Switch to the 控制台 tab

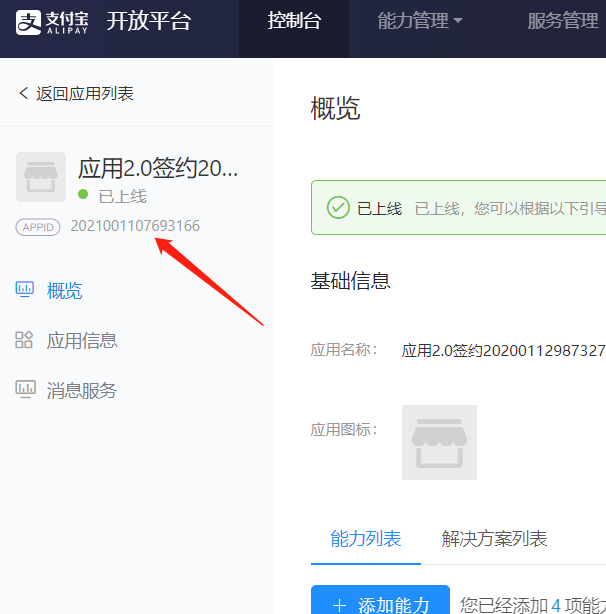294,21
